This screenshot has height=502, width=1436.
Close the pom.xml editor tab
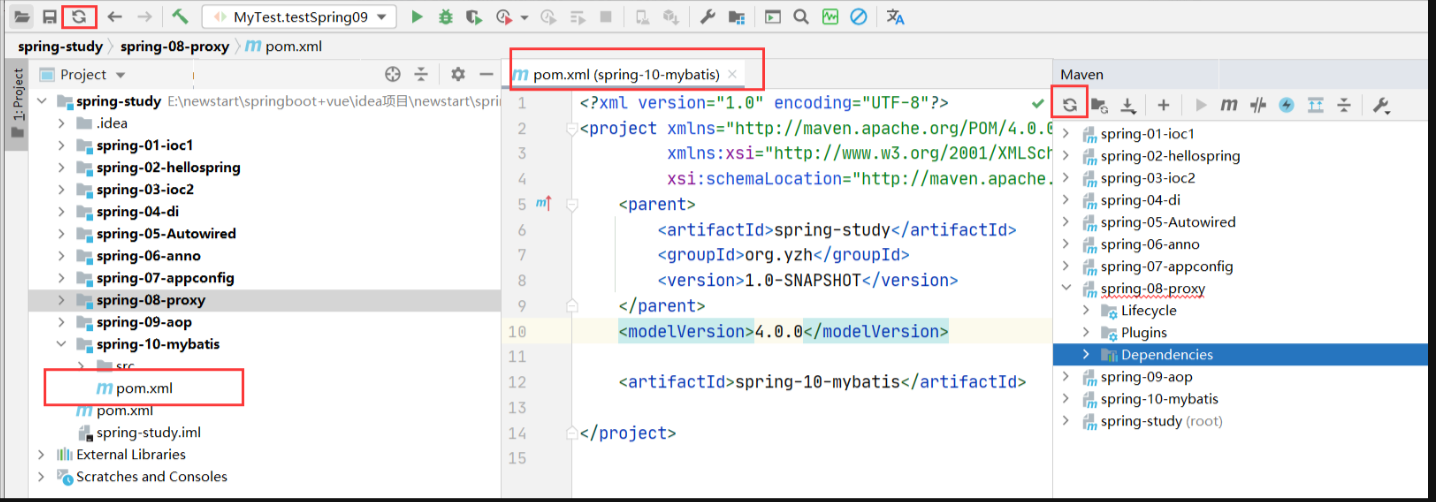tap(732, 74)
